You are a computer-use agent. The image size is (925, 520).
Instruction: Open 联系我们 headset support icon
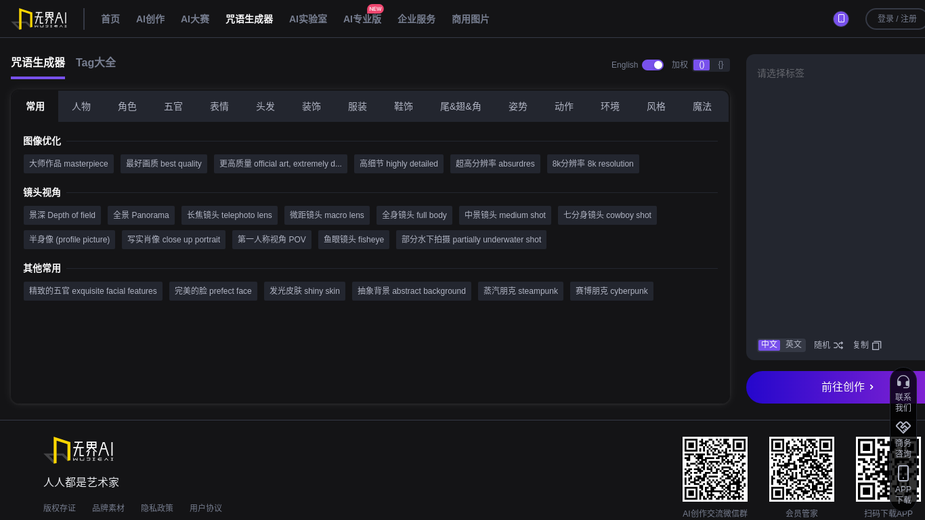903,382
